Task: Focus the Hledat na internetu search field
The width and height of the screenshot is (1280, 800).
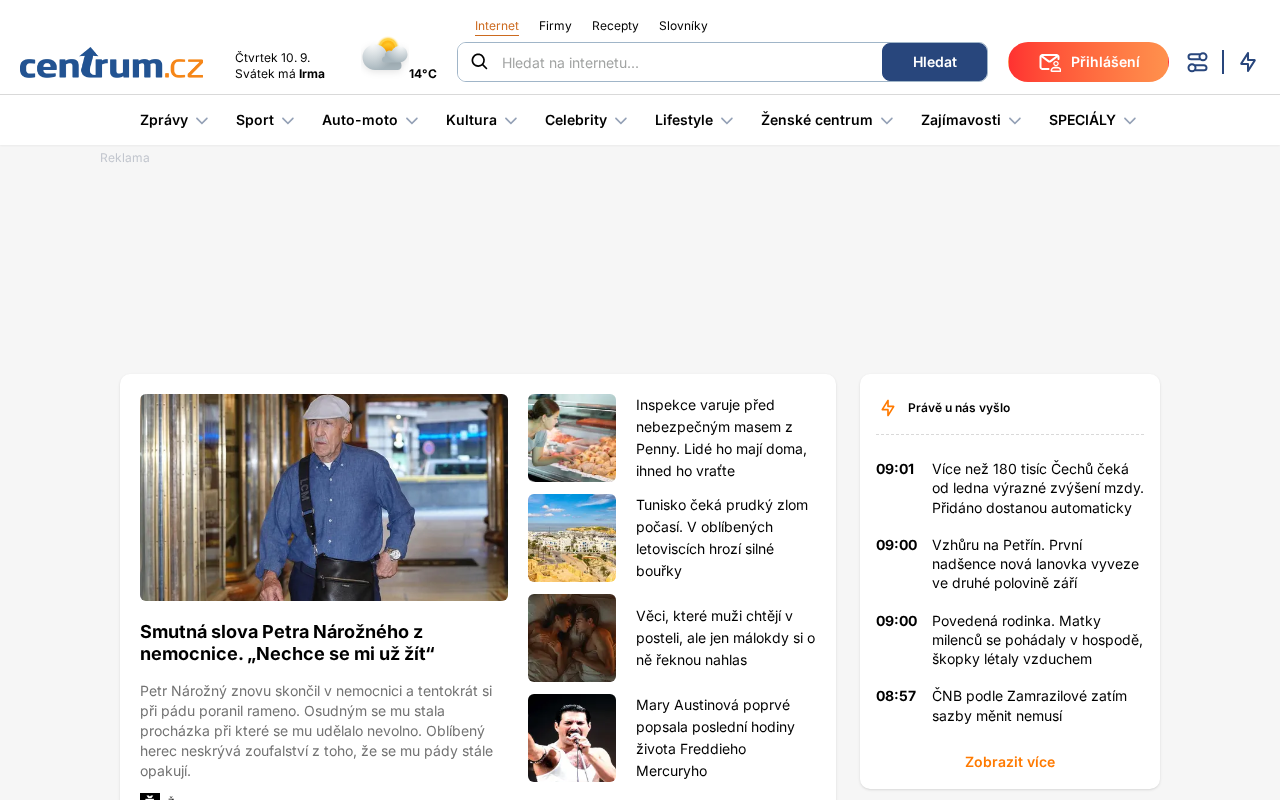Action: pyautogui.click(x=688, y=62)
